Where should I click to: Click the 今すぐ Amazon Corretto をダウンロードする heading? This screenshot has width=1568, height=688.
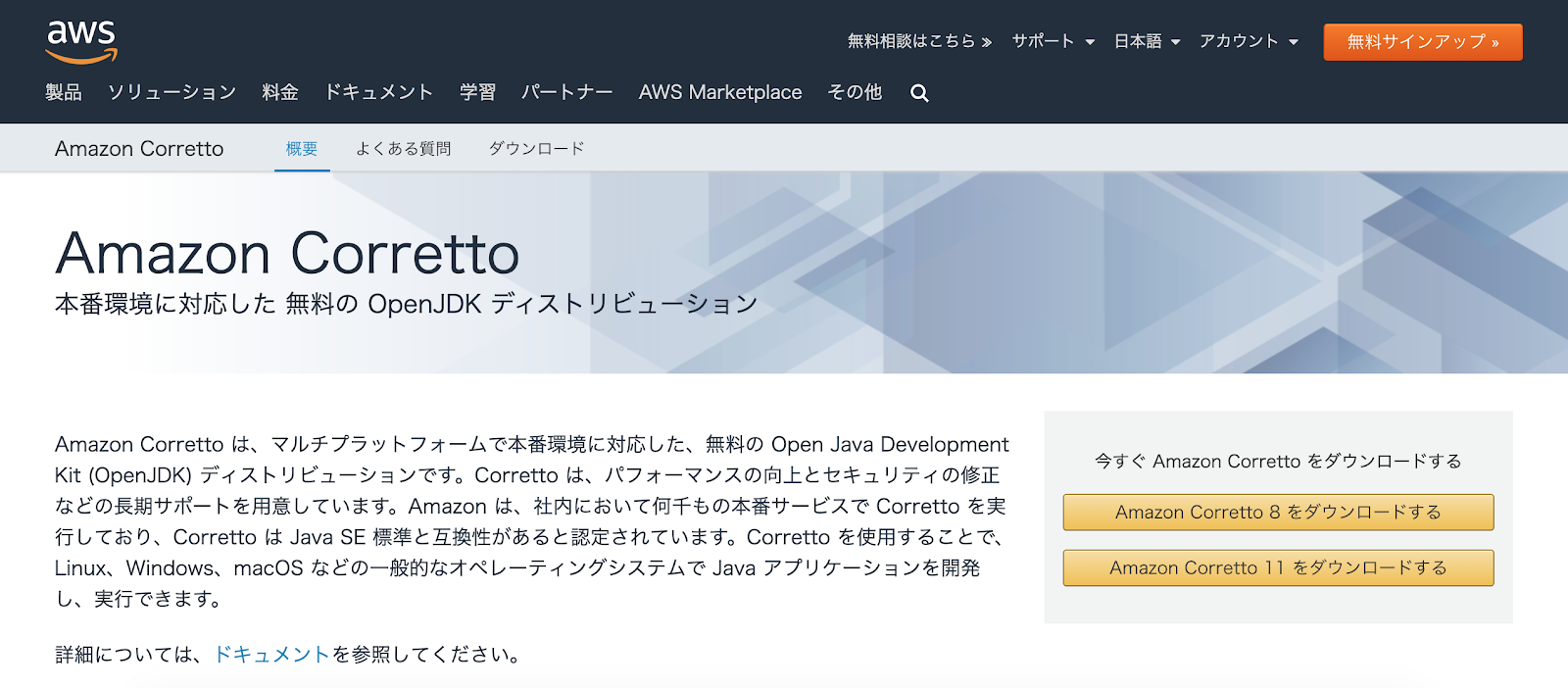1278,462
